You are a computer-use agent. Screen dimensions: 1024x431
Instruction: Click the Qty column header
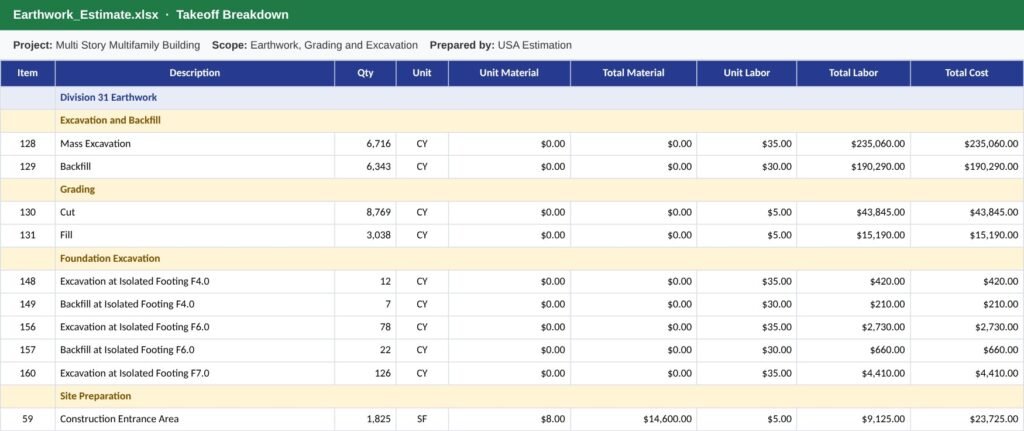click(x=365, y=73)
